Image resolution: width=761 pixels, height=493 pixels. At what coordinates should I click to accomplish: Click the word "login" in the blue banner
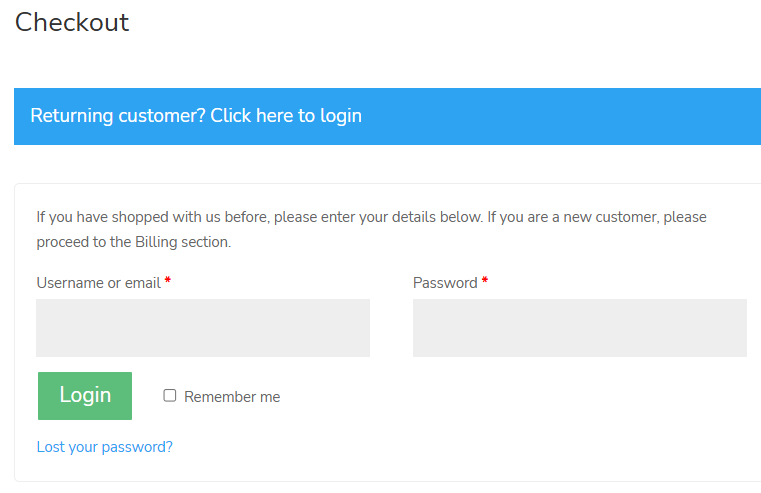pos(341,116)
